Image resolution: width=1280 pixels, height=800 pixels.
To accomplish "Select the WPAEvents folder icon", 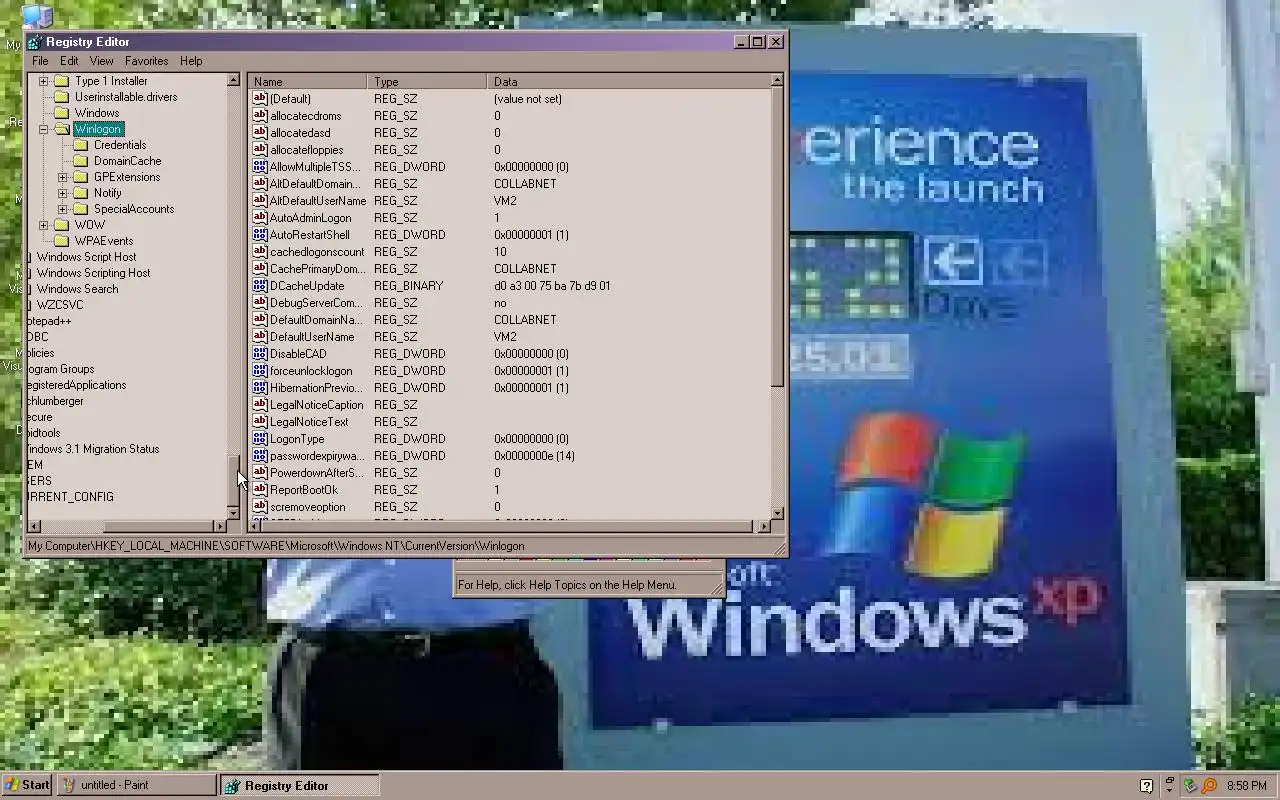I will (61, 241).
